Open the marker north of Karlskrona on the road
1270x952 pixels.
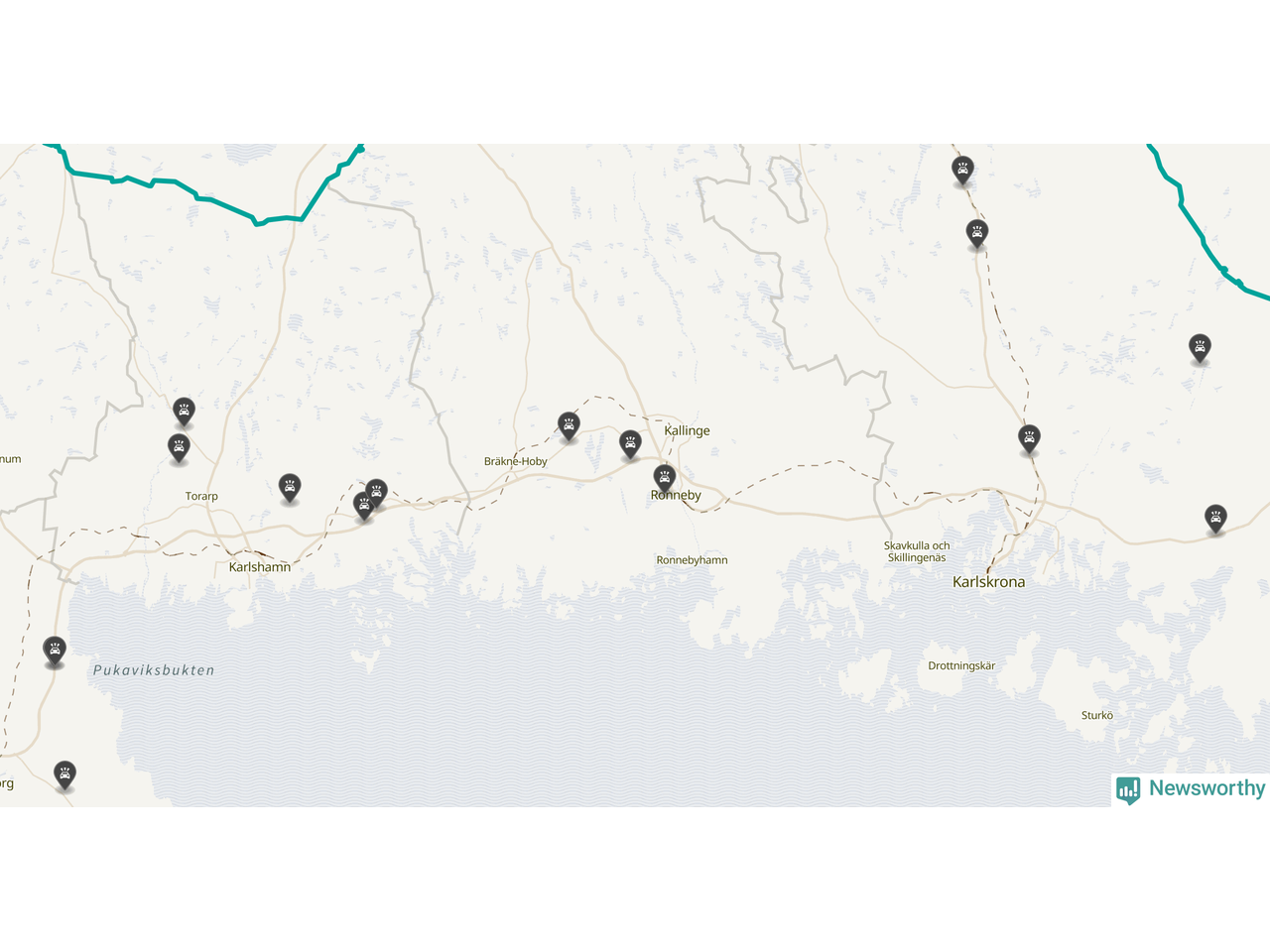click(x=1030, y=438)
